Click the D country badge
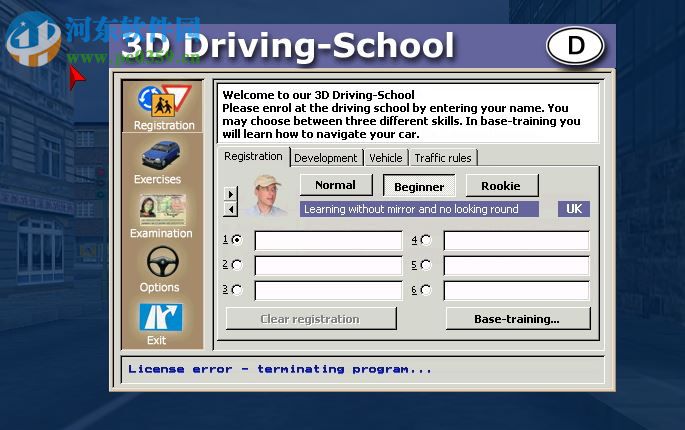The height and width of the screenshot is (430, 685). click(575, 45)
